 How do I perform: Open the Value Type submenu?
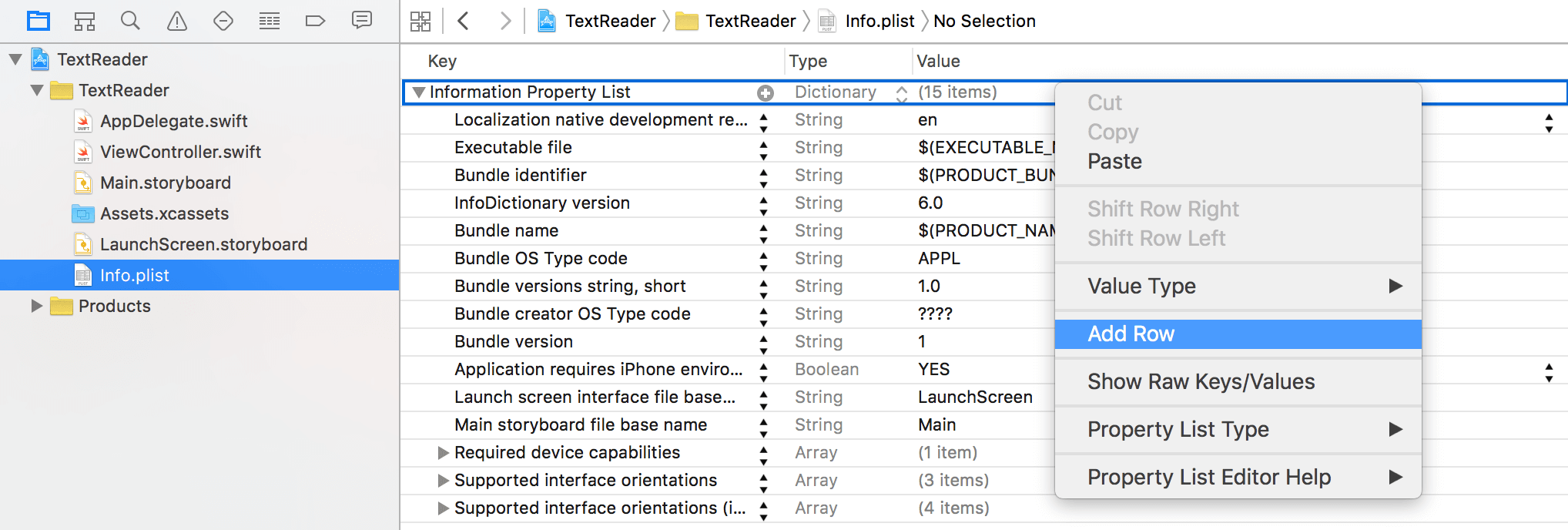(1141, 286)
